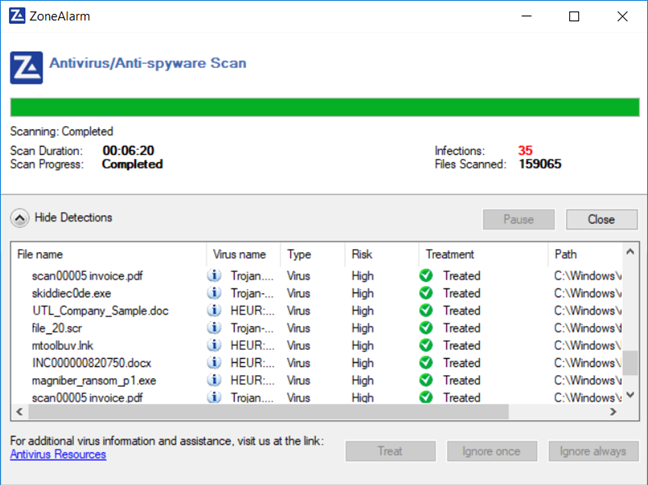Click the Ignore once button
The height and width of the screenshot is (485, 648).
(x=492, y=451)
